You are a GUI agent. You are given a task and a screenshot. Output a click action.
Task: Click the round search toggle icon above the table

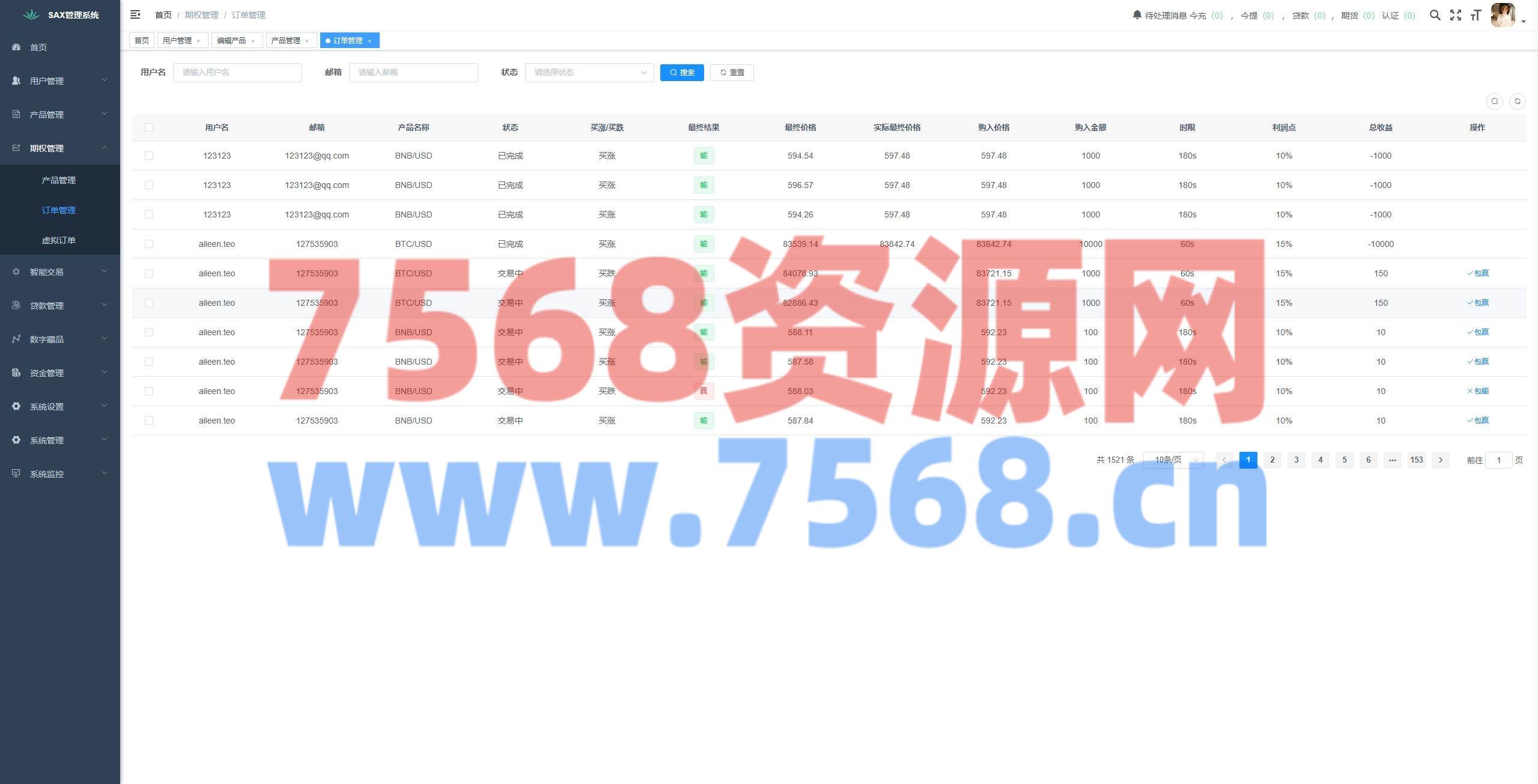click(1494, 102)
